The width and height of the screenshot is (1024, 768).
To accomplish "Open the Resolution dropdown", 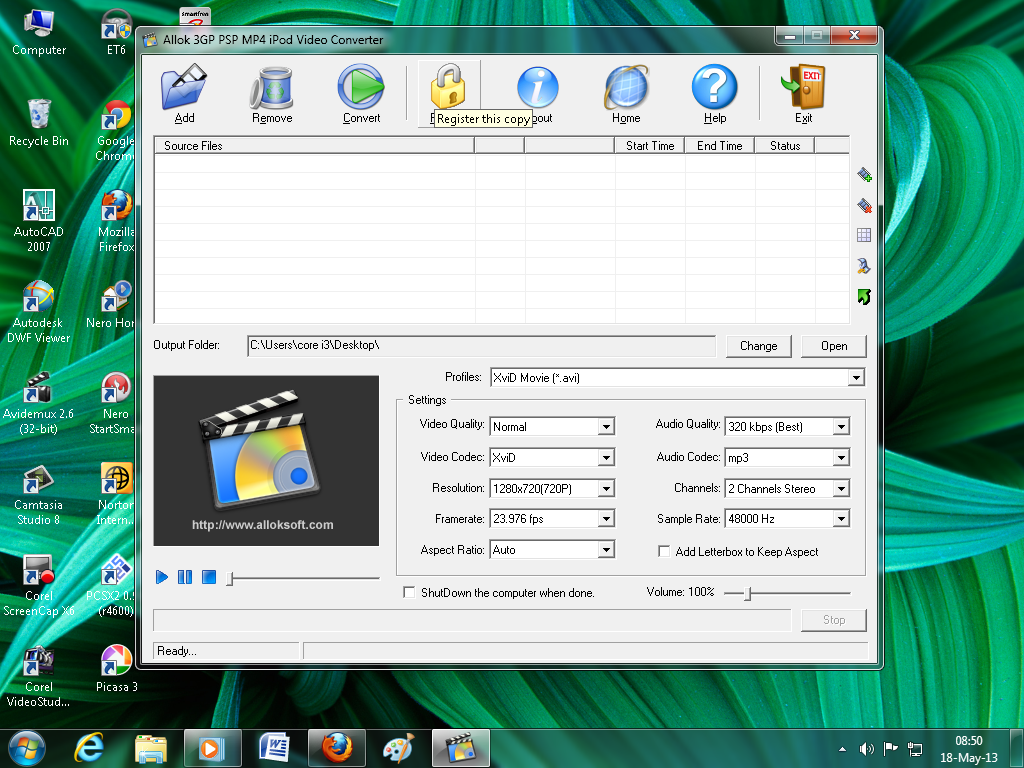I will (606, 488).
